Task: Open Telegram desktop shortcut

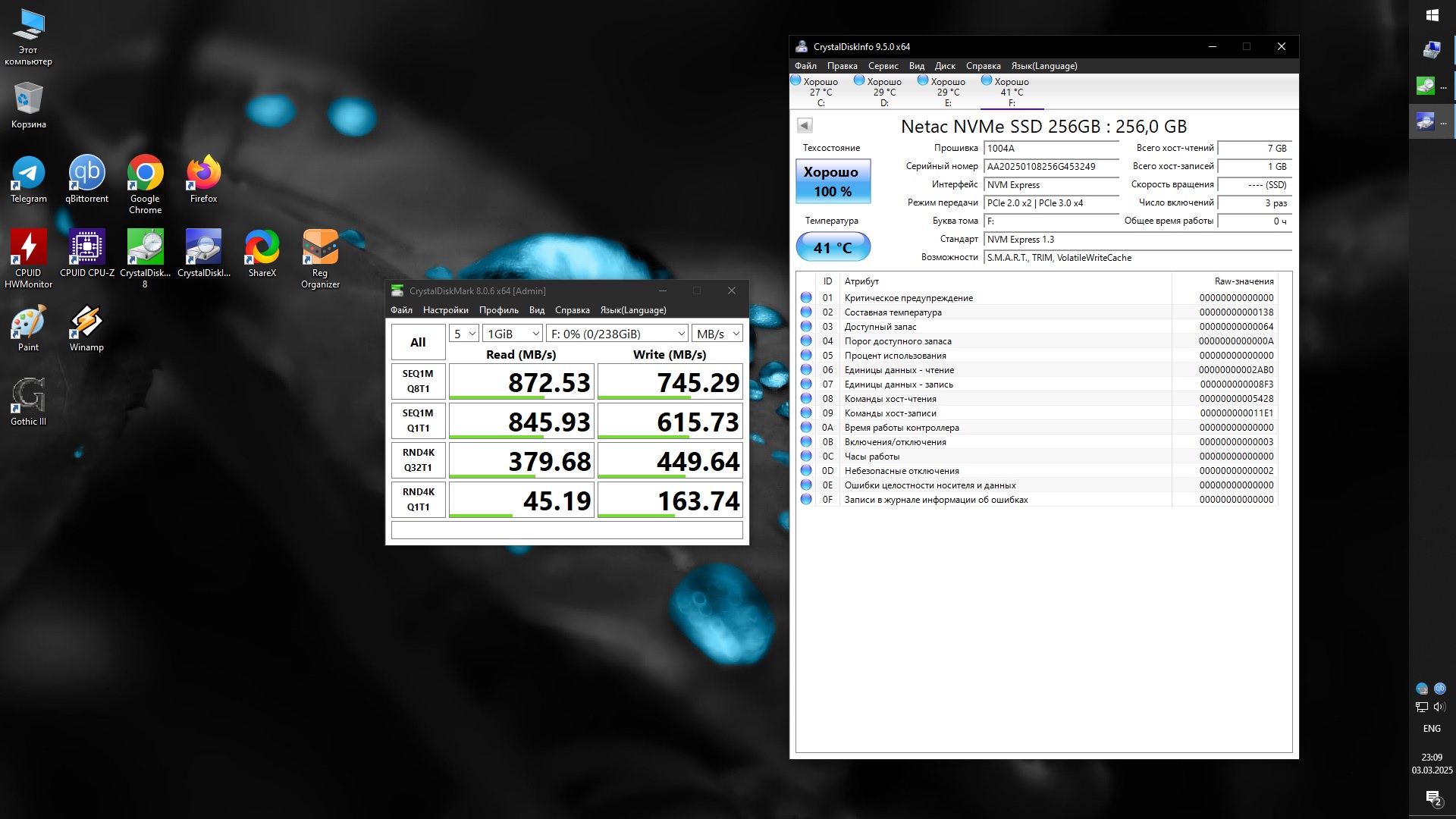Action: pos(29,180)
